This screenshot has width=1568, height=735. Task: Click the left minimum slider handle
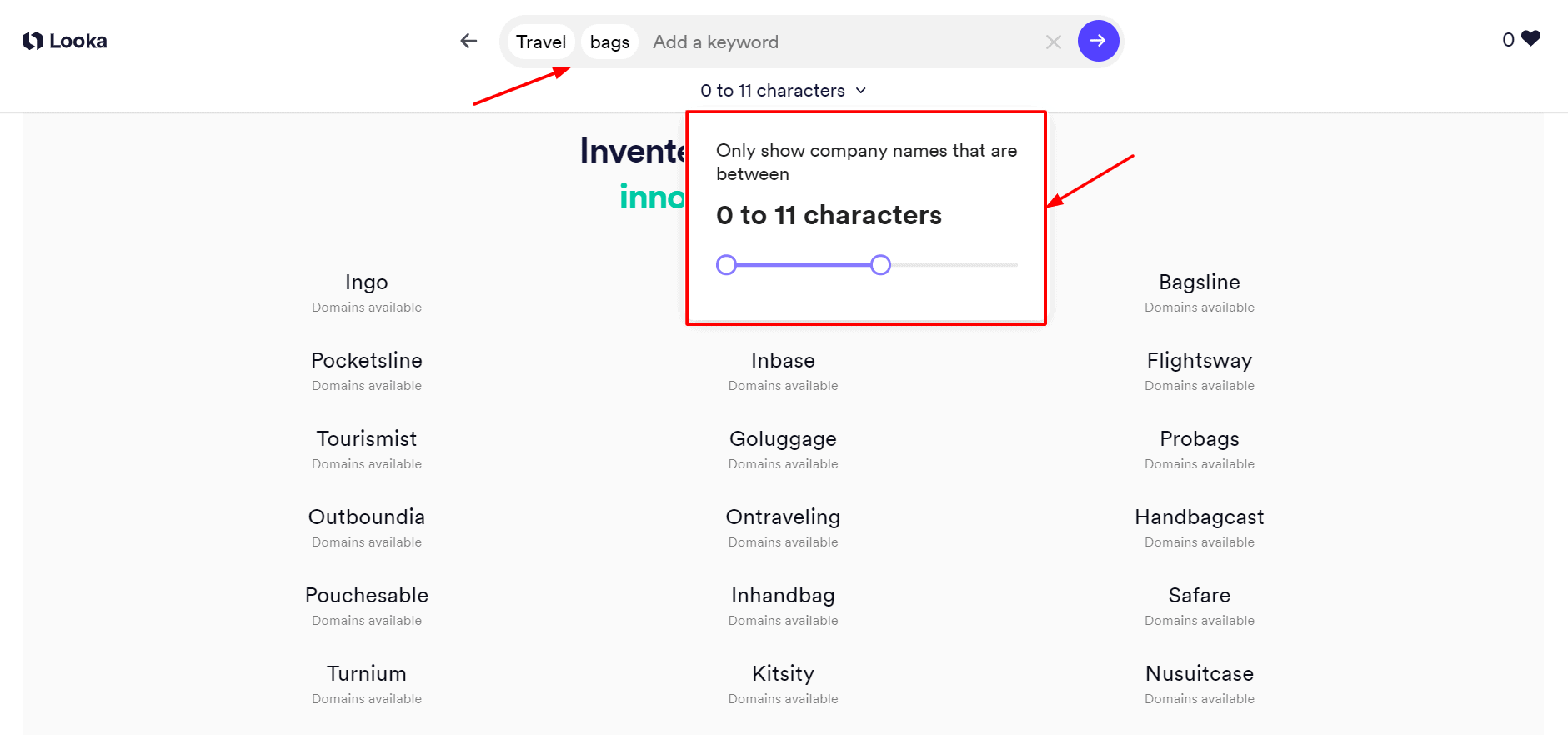click(726, 265)
